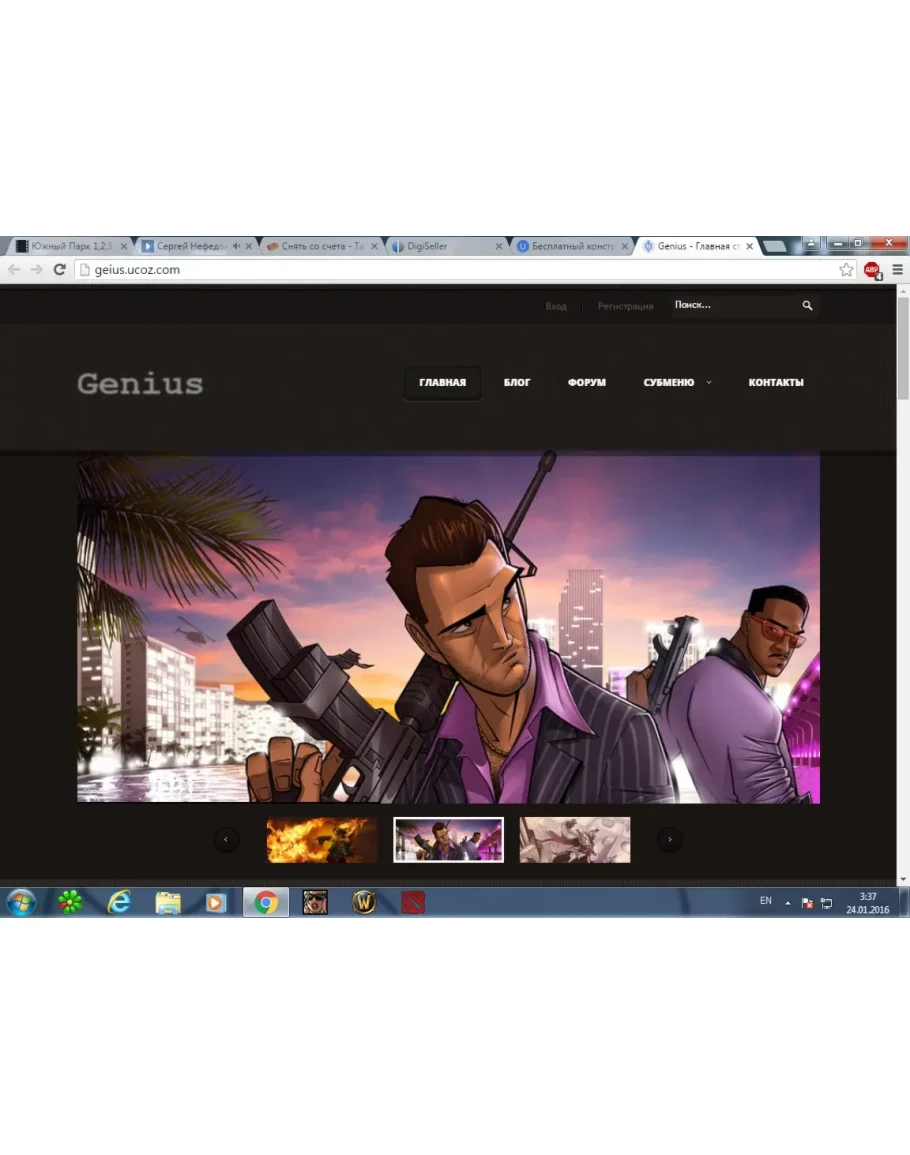Image resolution: width=910 pixels, height=1155 pixels.
Task: Open the Adblock Plus extension icon
Action: point(872,270)
